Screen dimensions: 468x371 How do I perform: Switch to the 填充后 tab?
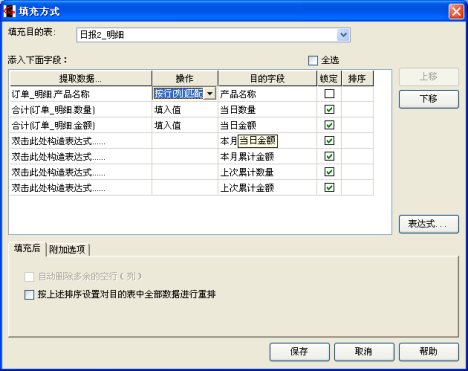click(x=27, y=248)
